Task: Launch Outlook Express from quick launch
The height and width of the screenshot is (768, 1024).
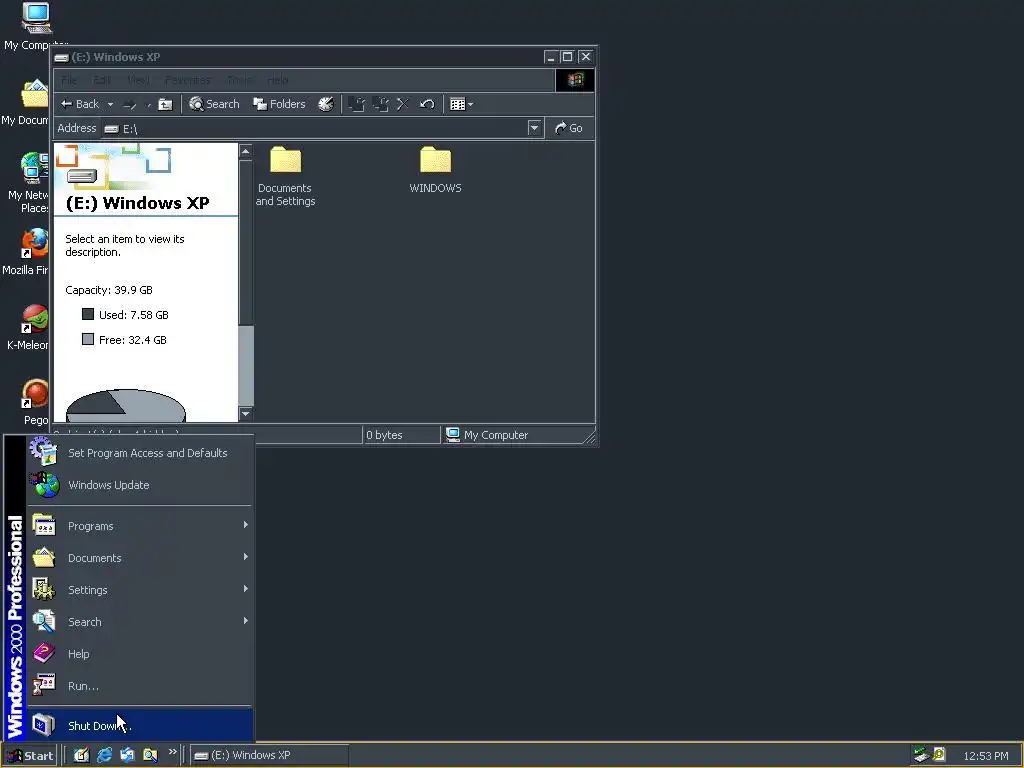Action: point(127,756)
